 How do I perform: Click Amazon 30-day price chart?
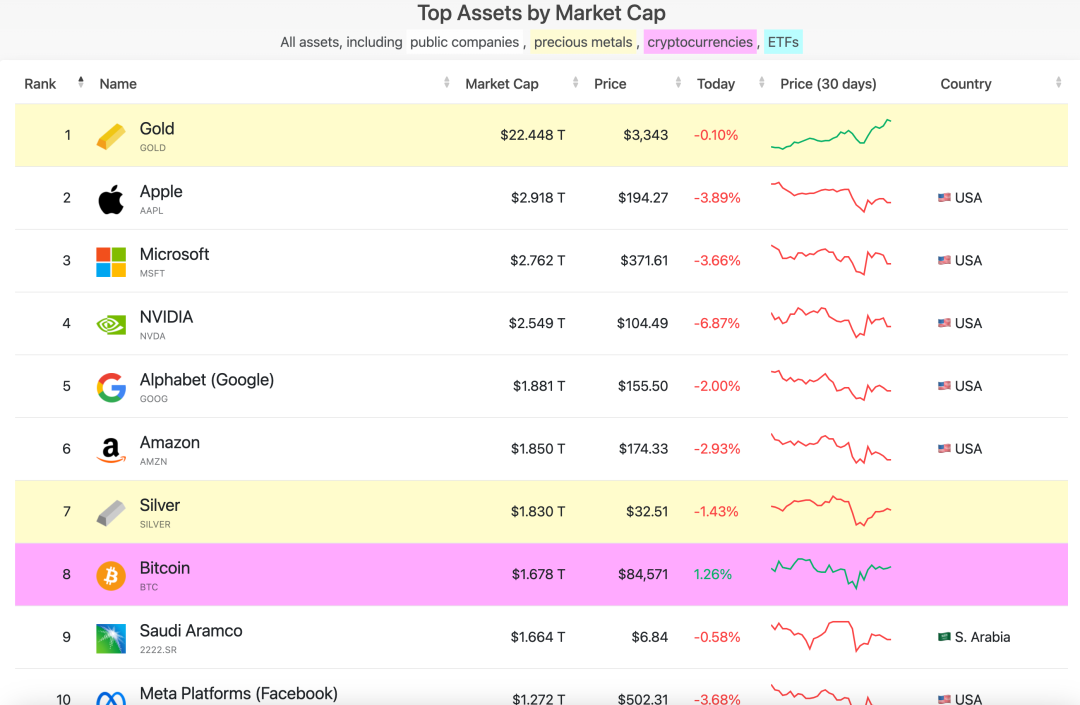pyautogui.click(x=831, y=448)
